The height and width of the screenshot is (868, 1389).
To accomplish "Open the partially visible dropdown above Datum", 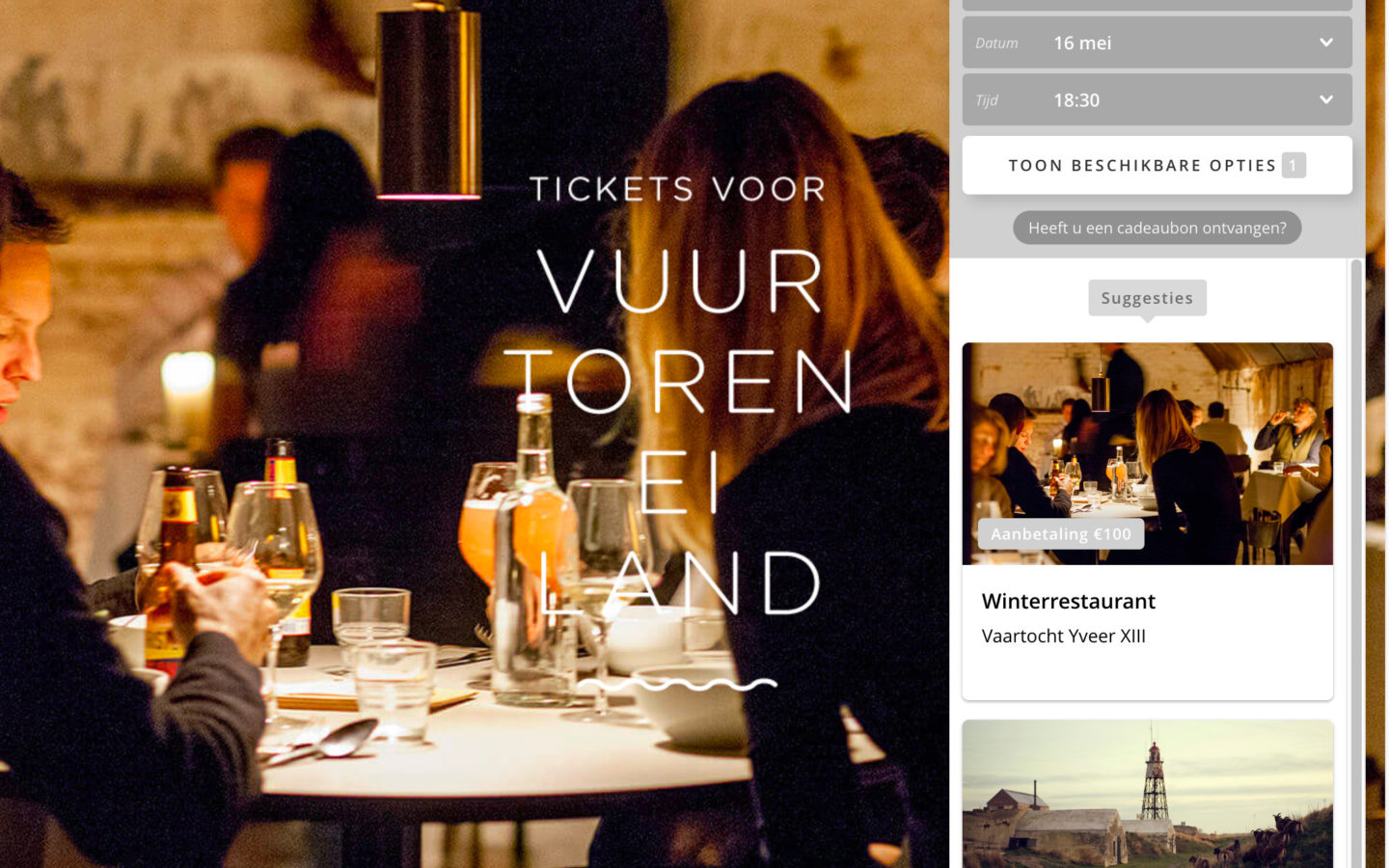I will click(x=1157, y=5).
